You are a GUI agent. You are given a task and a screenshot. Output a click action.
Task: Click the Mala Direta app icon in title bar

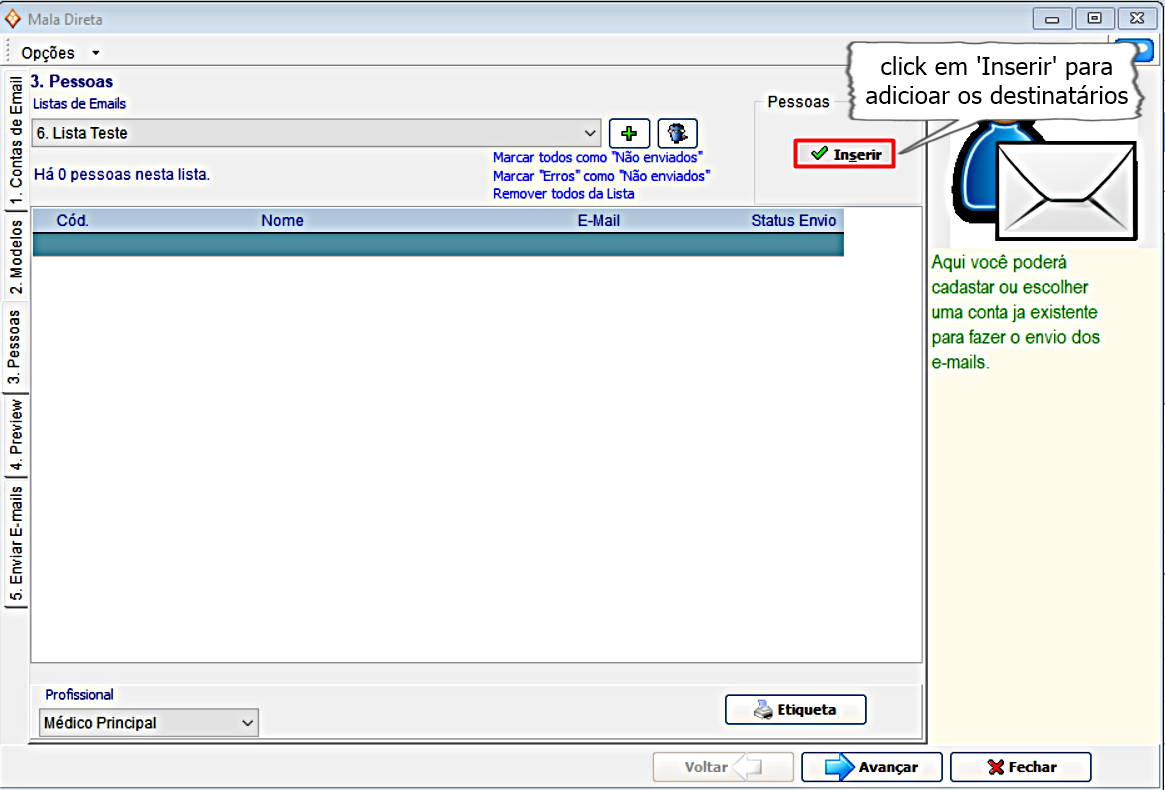coord(13,19)
